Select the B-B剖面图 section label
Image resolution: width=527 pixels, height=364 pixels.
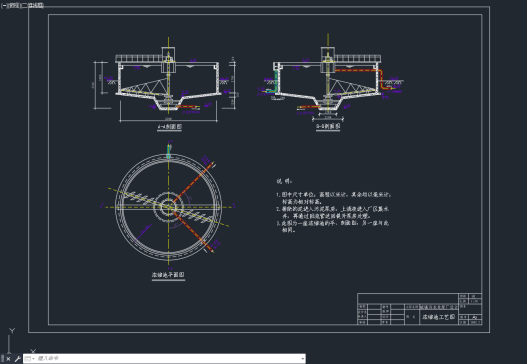click(328, 126)
